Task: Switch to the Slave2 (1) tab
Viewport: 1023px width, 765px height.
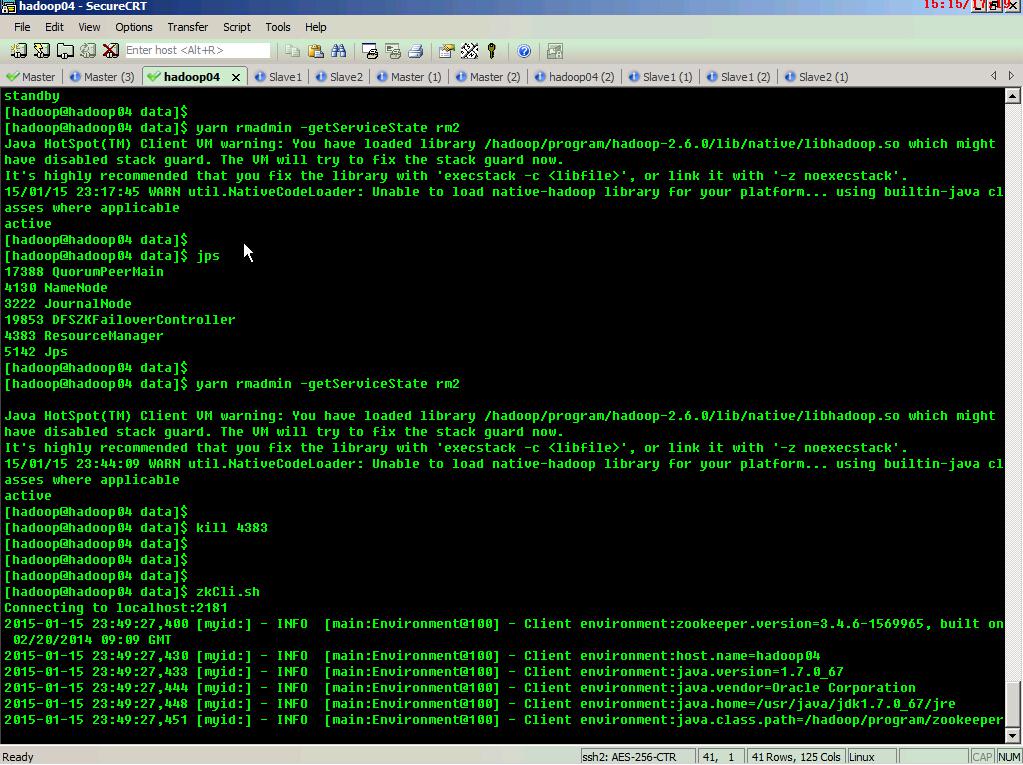Action: 816,77
